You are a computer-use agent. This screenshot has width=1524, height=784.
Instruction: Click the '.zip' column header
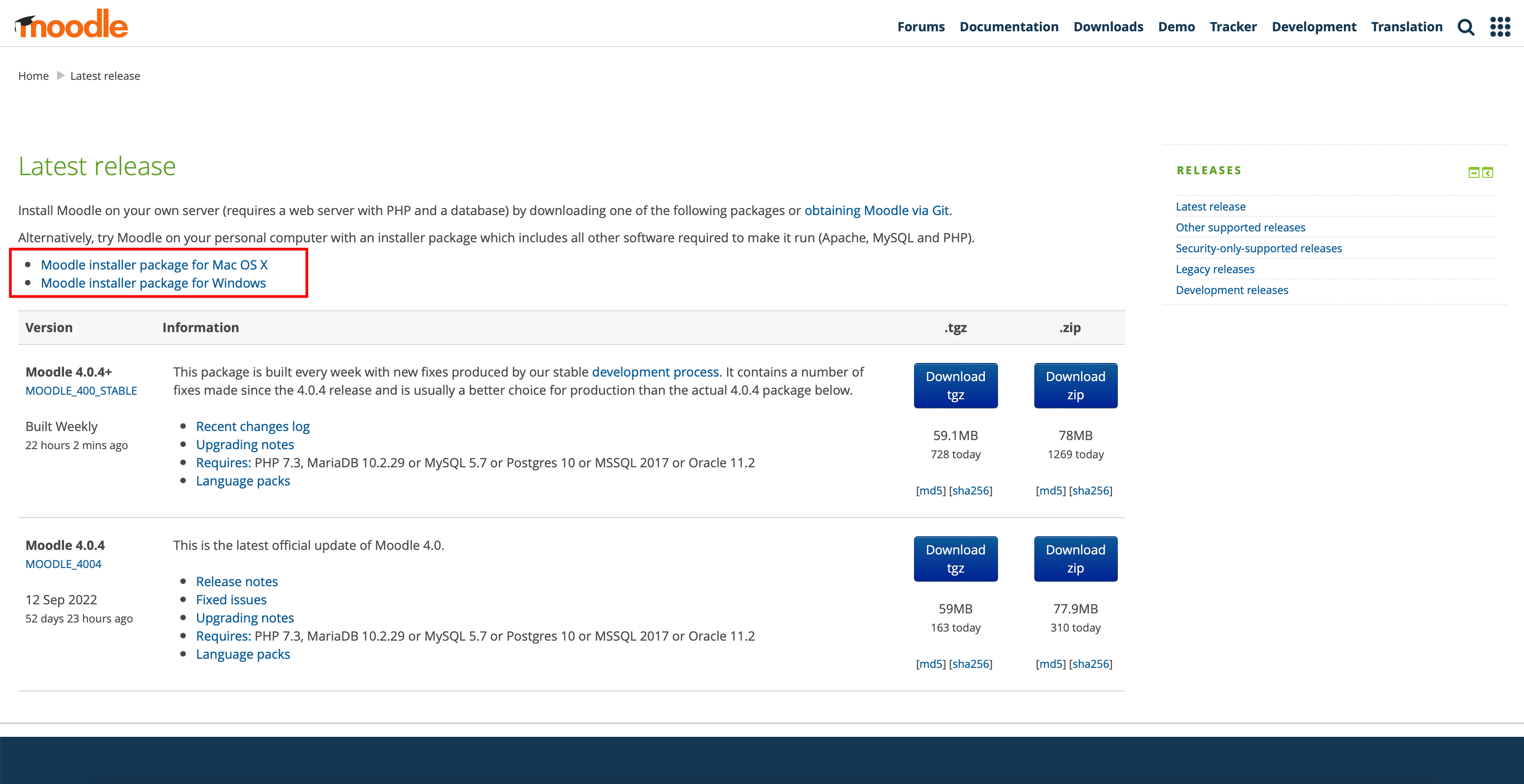(1070, 328)
